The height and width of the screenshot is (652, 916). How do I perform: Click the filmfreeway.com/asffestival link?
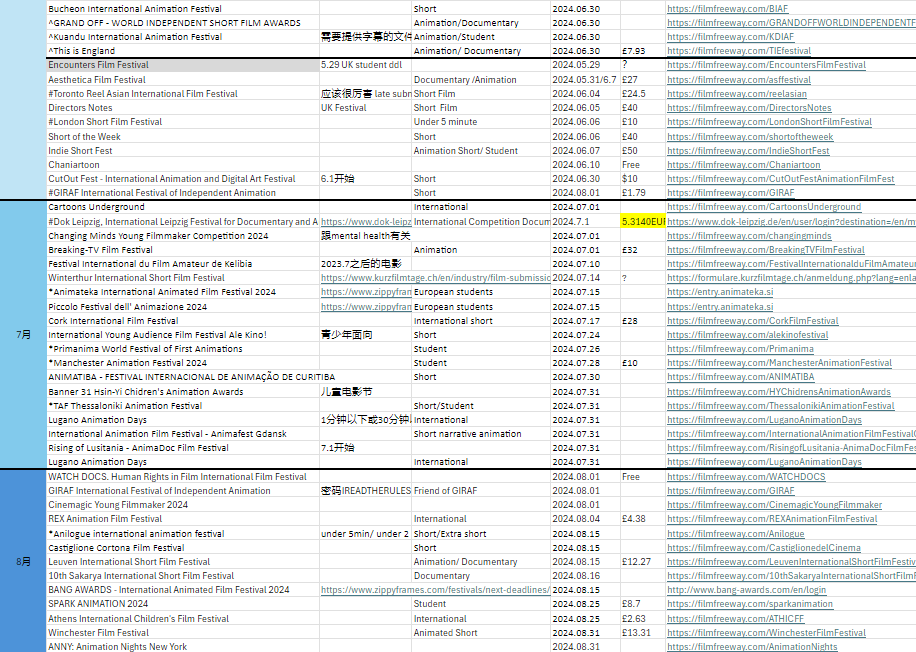tap(739, 79)
